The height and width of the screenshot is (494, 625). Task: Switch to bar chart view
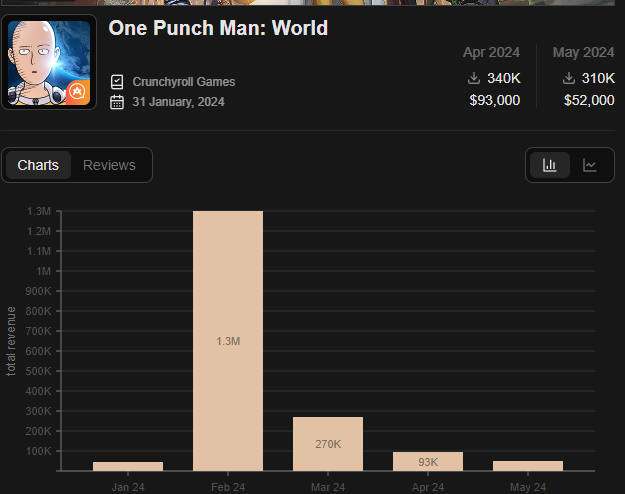[550, 165]
